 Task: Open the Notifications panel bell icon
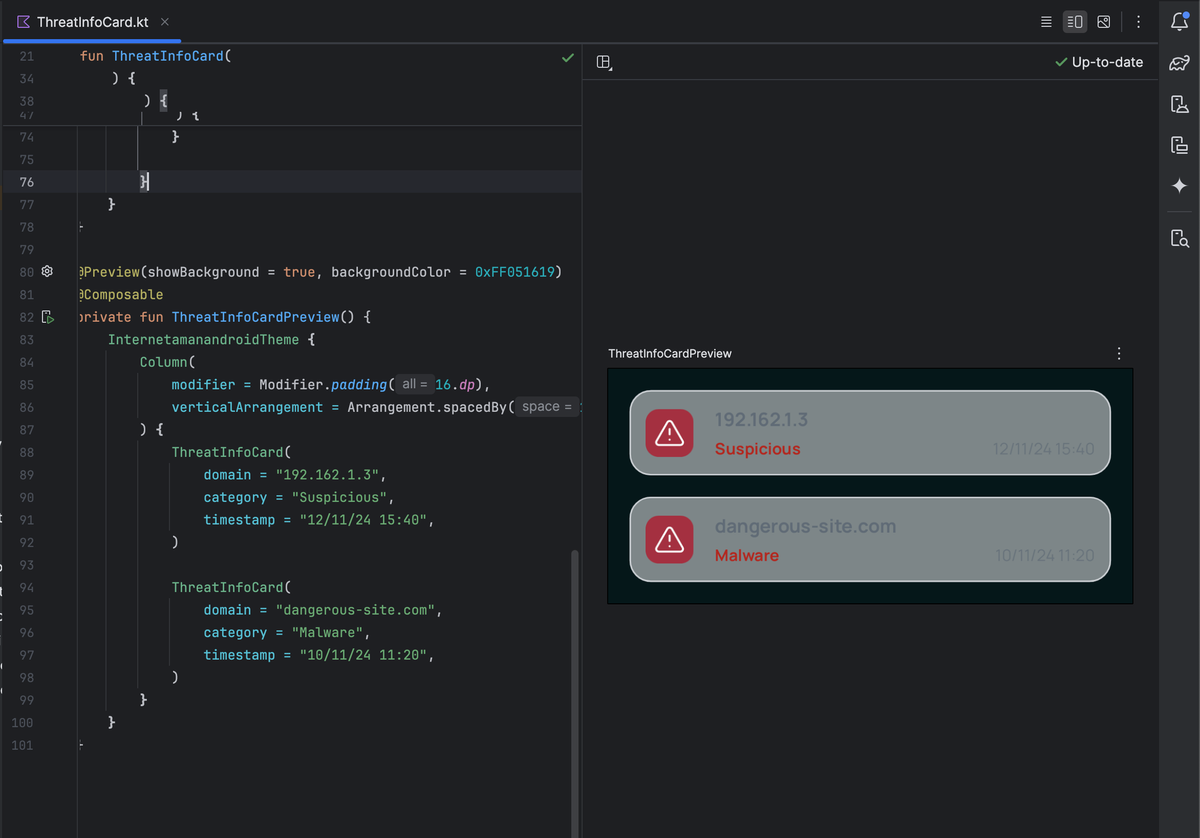pyautogui.click(x=1179, y=23)
